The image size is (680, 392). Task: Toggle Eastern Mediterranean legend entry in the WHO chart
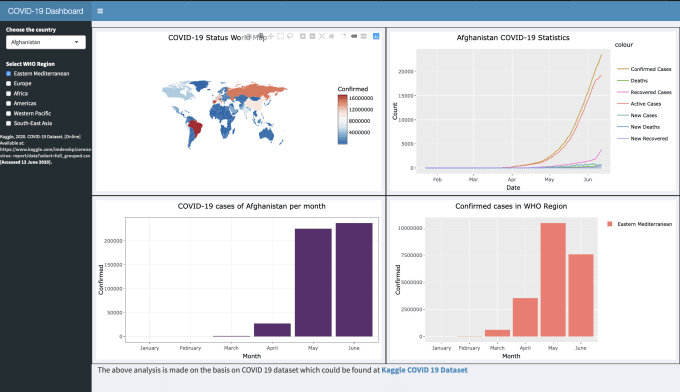tap(639, 224)
